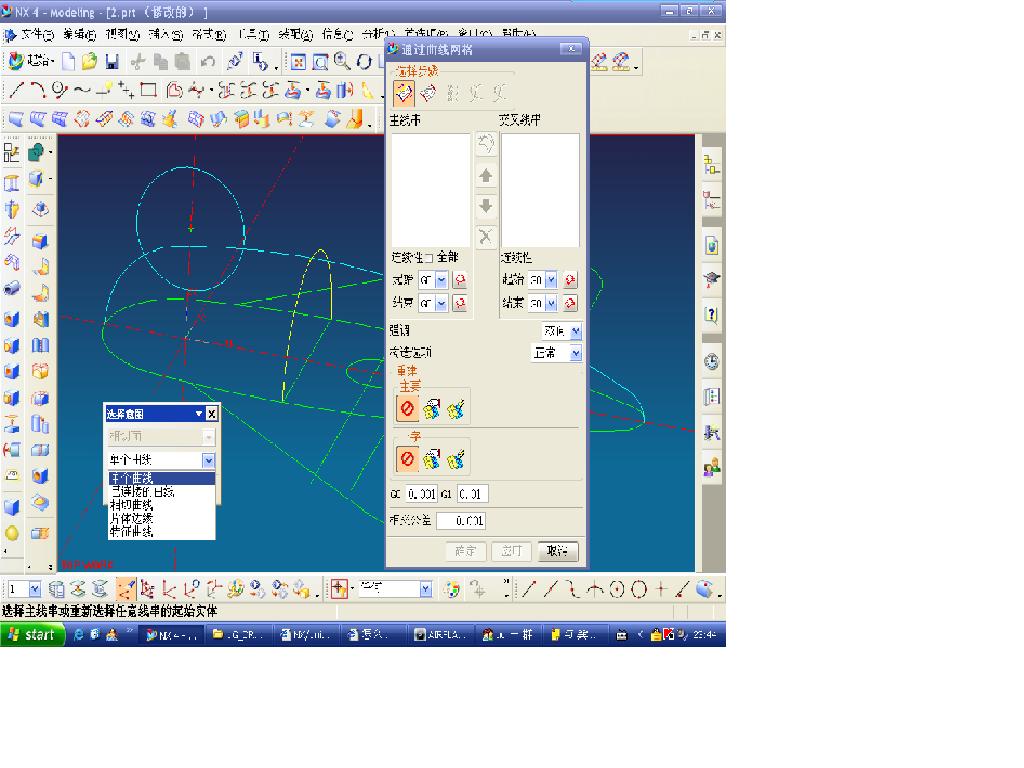Click the last cross continuity face-select icon
This screenshot has width=1024, height=768.
point(569,303)
